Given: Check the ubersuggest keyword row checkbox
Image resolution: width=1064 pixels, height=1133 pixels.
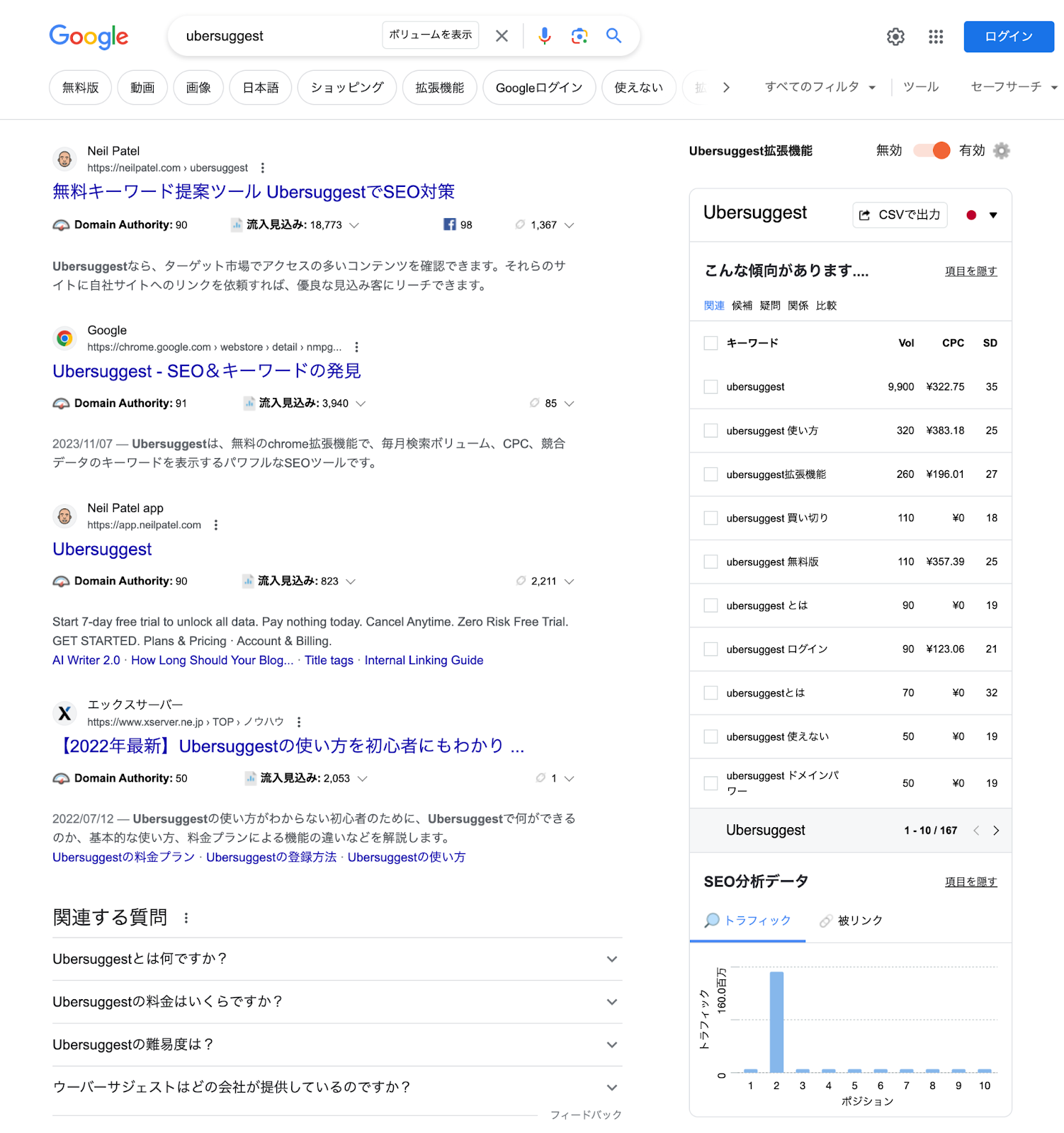Looking at the screenshot, I should click(711, 387).
